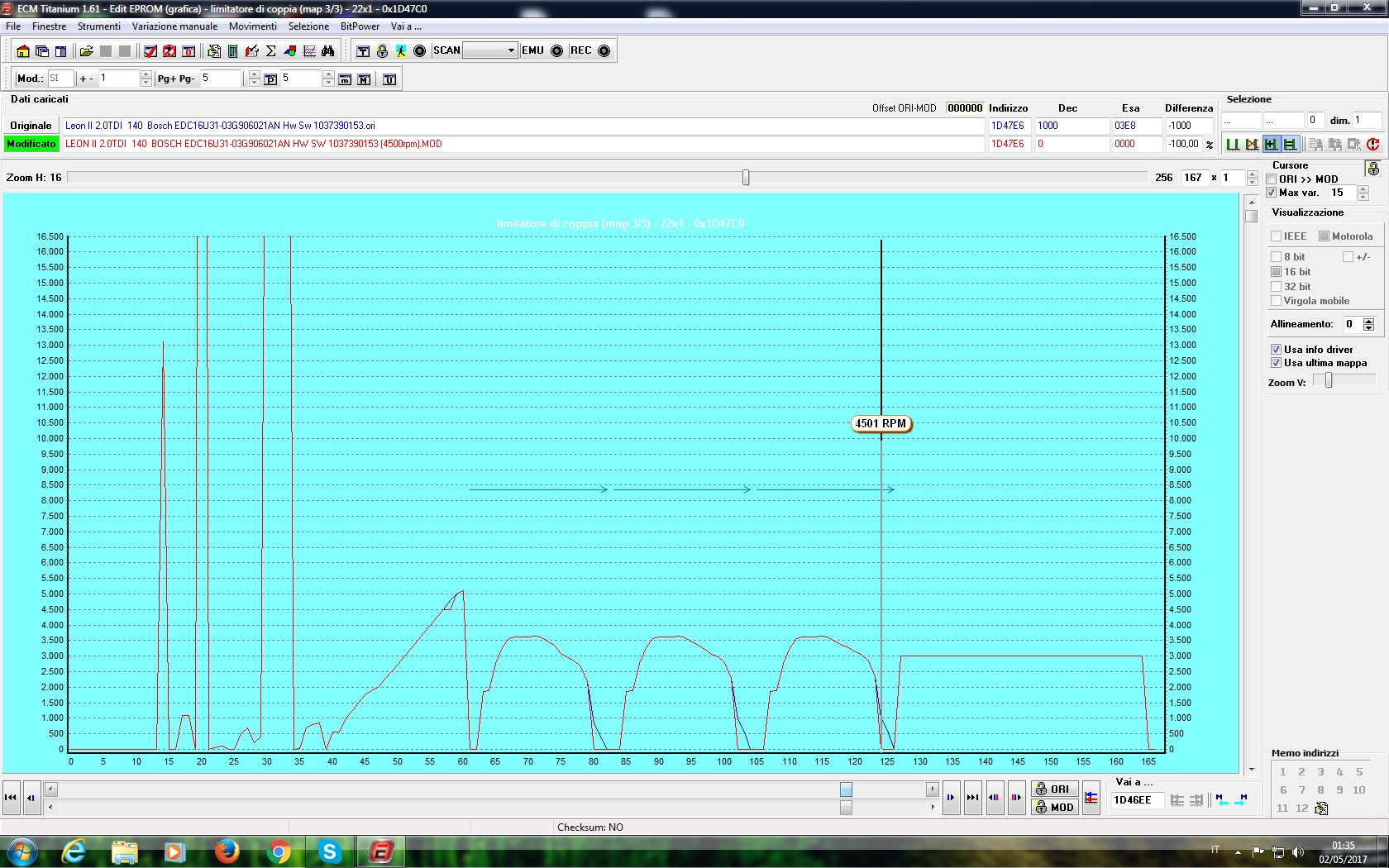
Task: Open the Strumenti menu
Action: pyautogui.click(x=98, y=26)
